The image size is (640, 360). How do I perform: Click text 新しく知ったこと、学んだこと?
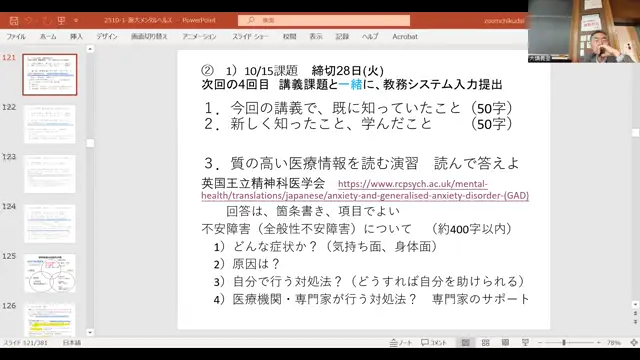pyautogui.click(x=331, y=124)
